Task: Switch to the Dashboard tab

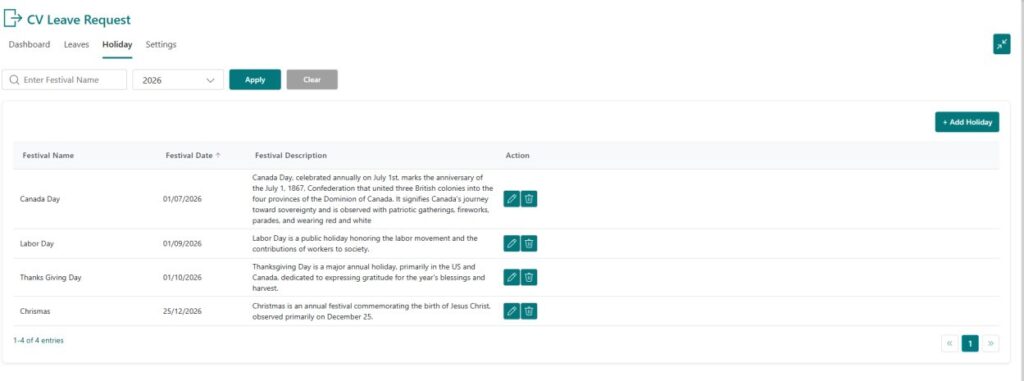Action: pos(29,44)
